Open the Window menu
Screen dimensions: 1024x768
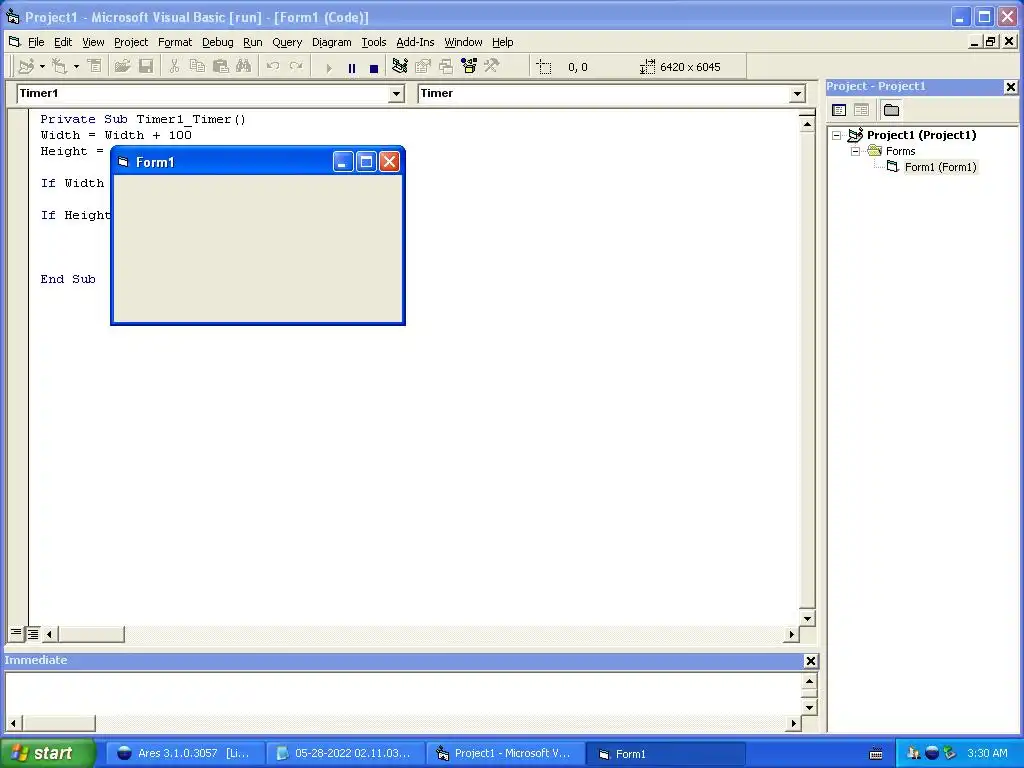[463, 42]
